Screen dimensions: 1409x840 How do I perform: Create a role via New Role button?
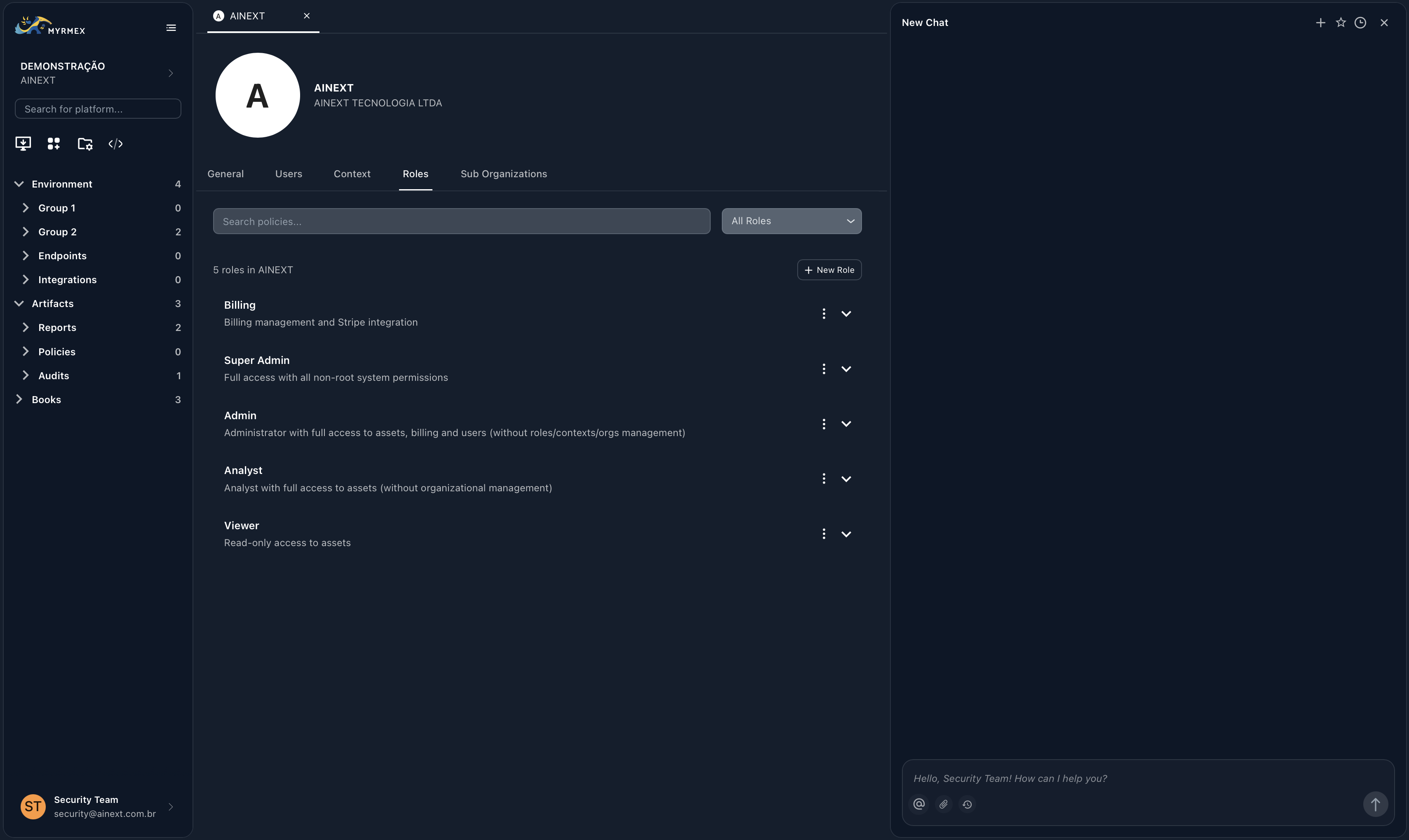click(x=829, y=270)
